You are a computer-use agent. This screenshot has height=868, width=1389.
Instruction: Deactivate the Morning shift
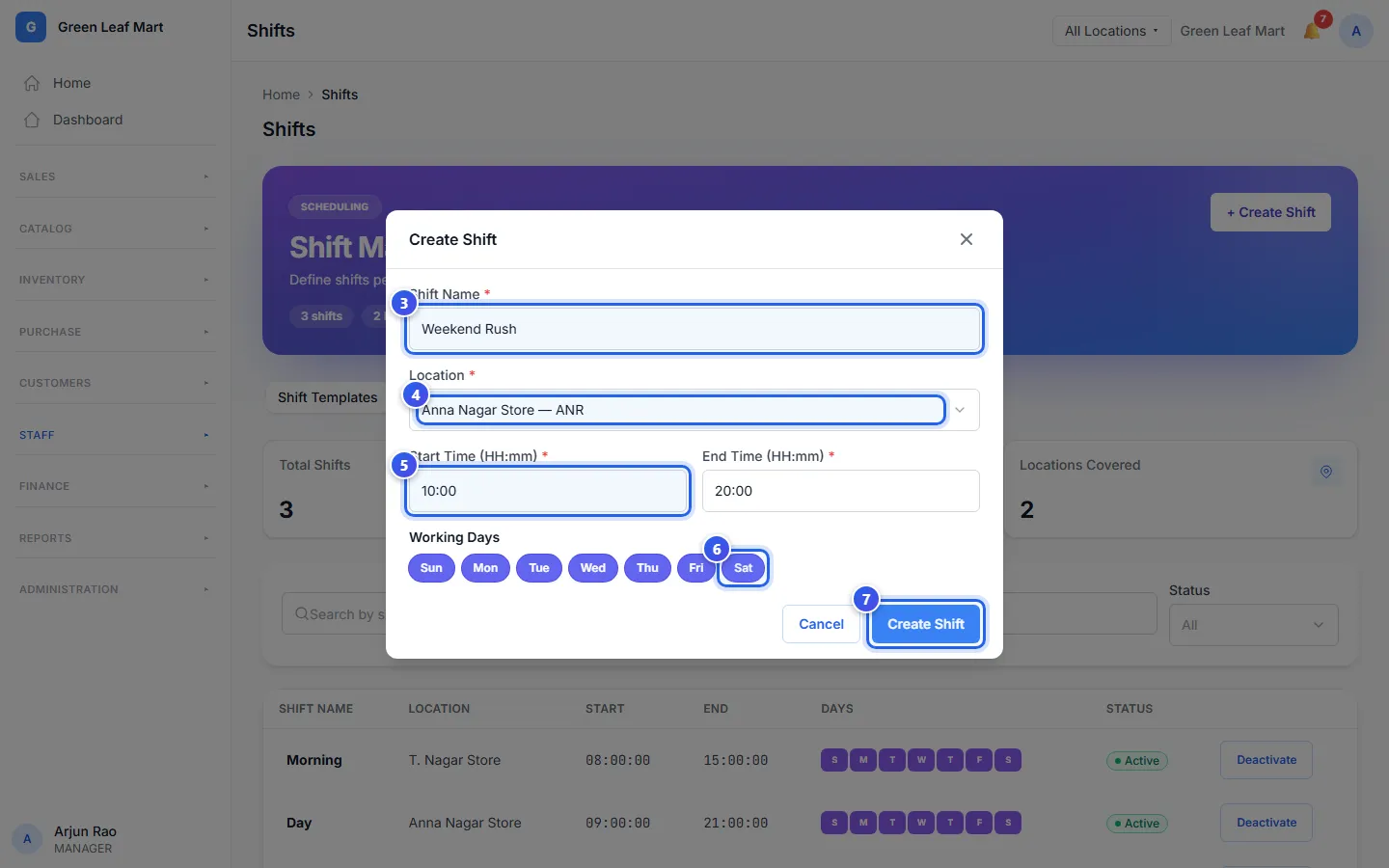(x=1266, y=760)
